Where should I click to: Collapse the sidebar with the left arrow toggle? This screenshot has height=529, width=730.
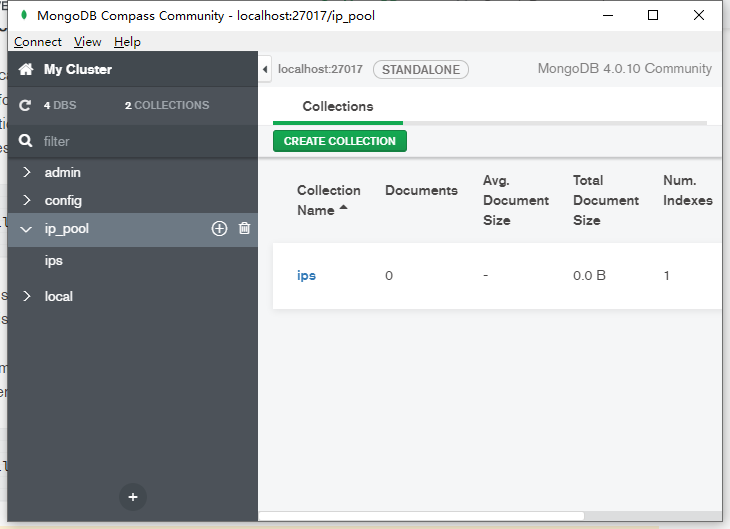[265, 69]
